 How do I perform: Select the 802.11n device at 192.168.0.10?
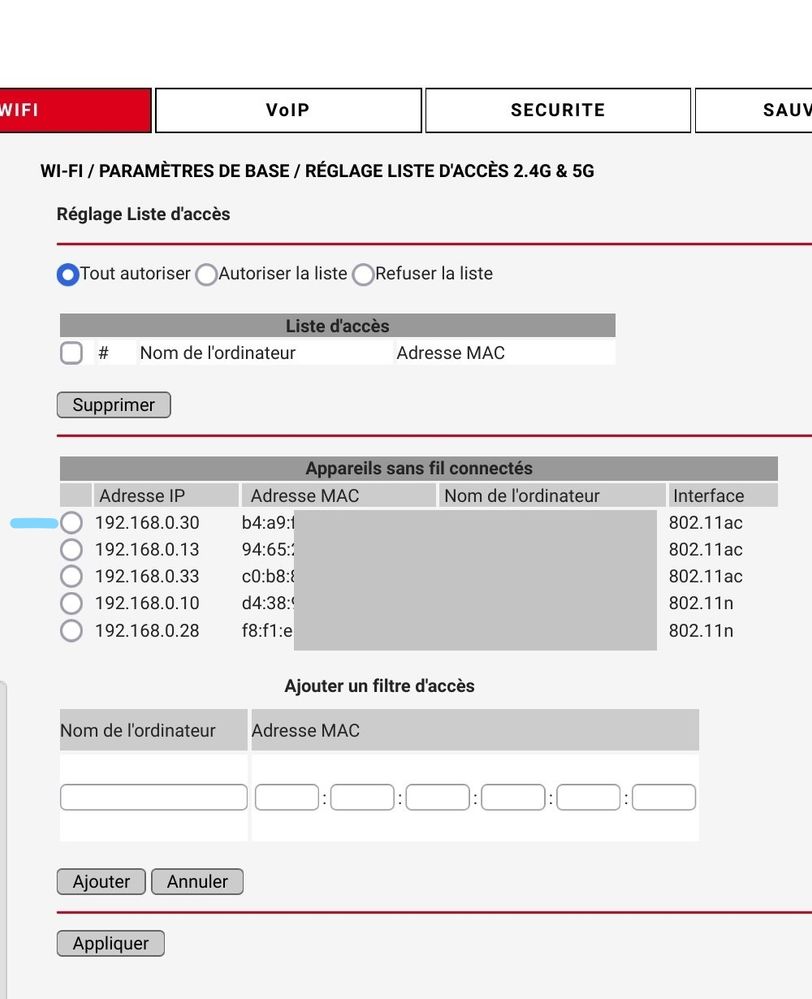[x=71, y=603]
